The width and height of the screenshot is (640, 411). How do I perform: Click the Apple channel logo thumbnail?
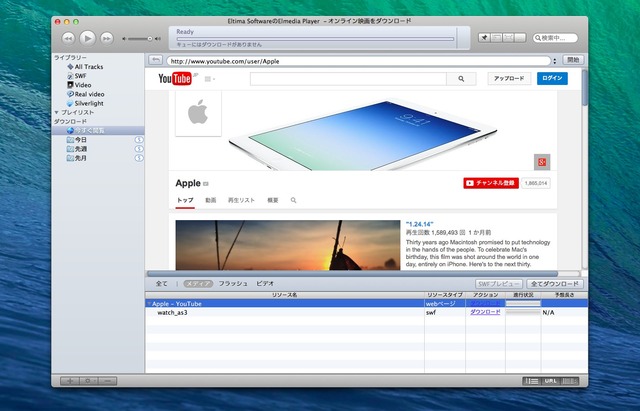pyautogui.click(x=198, y=113)
